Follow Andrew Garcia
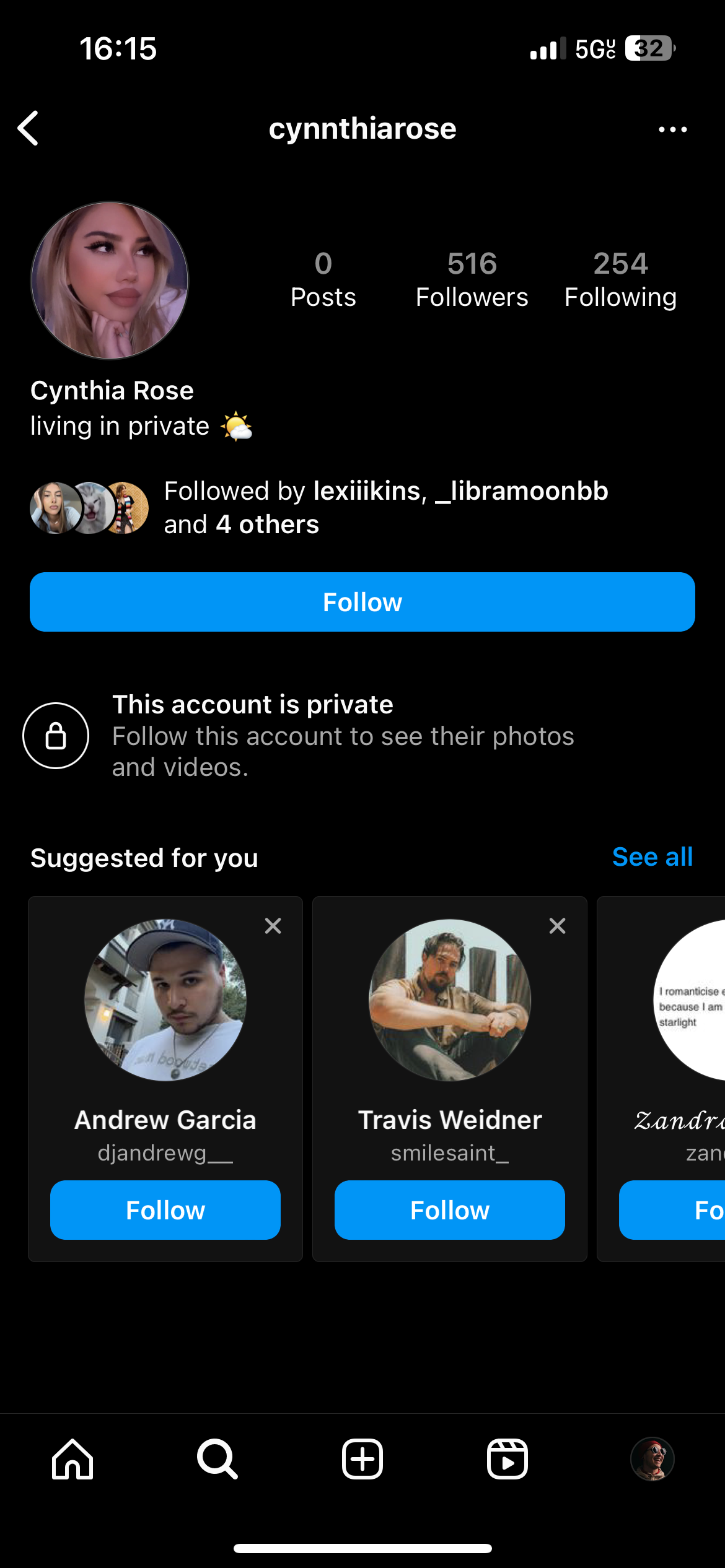The height and width of the screenshot is (1568, 725). [165, 1210]
